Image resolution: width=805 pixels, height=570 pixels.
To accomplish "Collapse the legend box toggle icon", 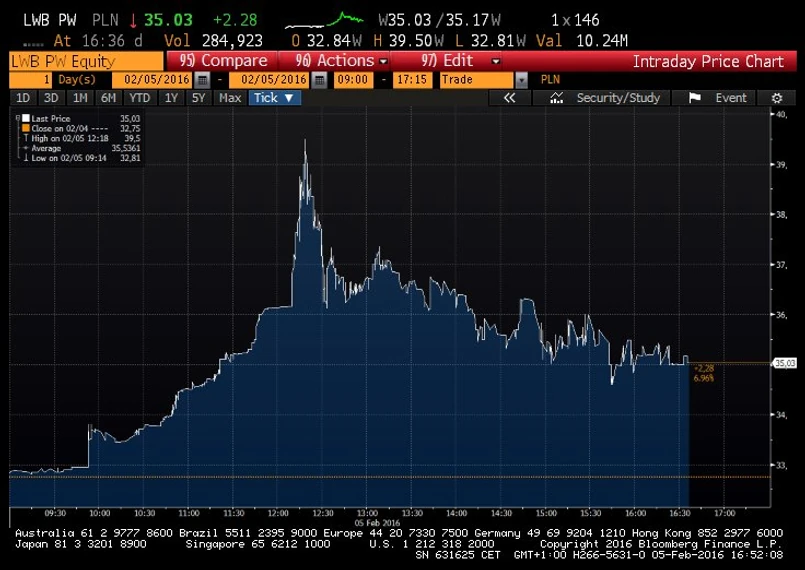I will (18, 118).
